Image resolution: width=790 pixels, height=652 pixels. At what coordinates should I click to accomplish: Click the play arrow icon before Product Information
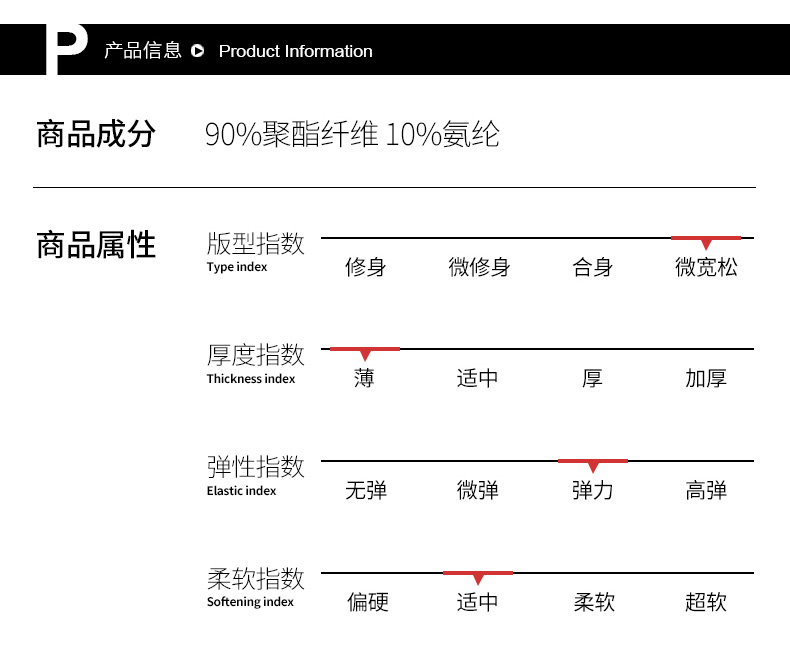pyautogui.click(x=197, y=51)
